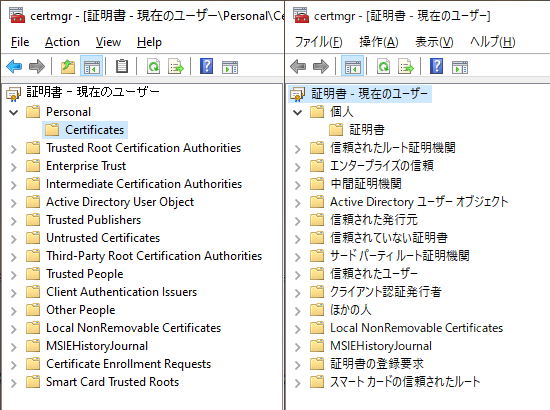Image resolution: width=550 pixels, height=410 pixels.
Task: Open Help icon in the right window
Action: tap(436, 66)
